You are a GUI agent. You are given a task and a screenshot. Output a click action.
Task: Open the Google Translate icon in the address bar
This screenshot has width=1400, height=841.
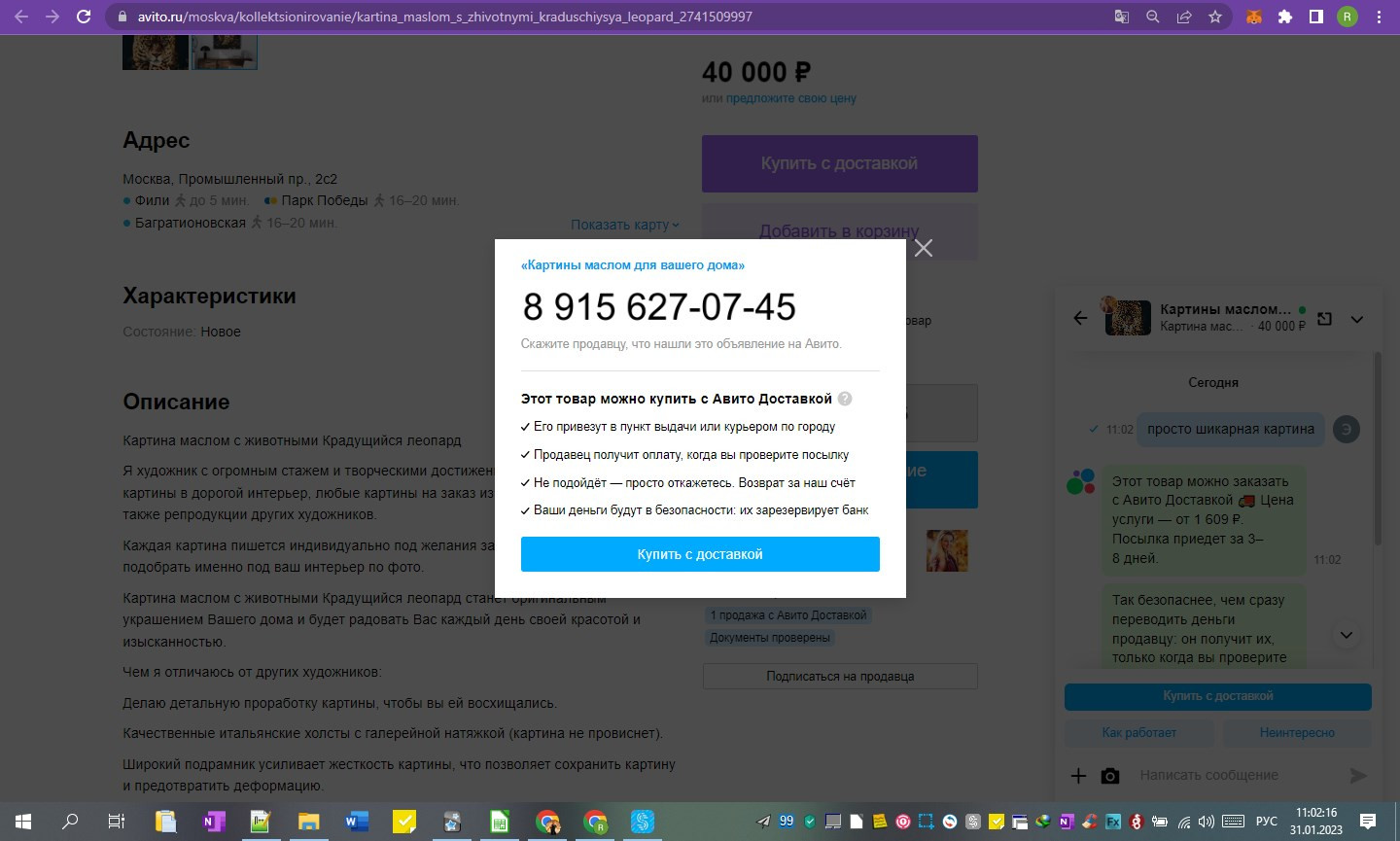[x=1122, y=17]
